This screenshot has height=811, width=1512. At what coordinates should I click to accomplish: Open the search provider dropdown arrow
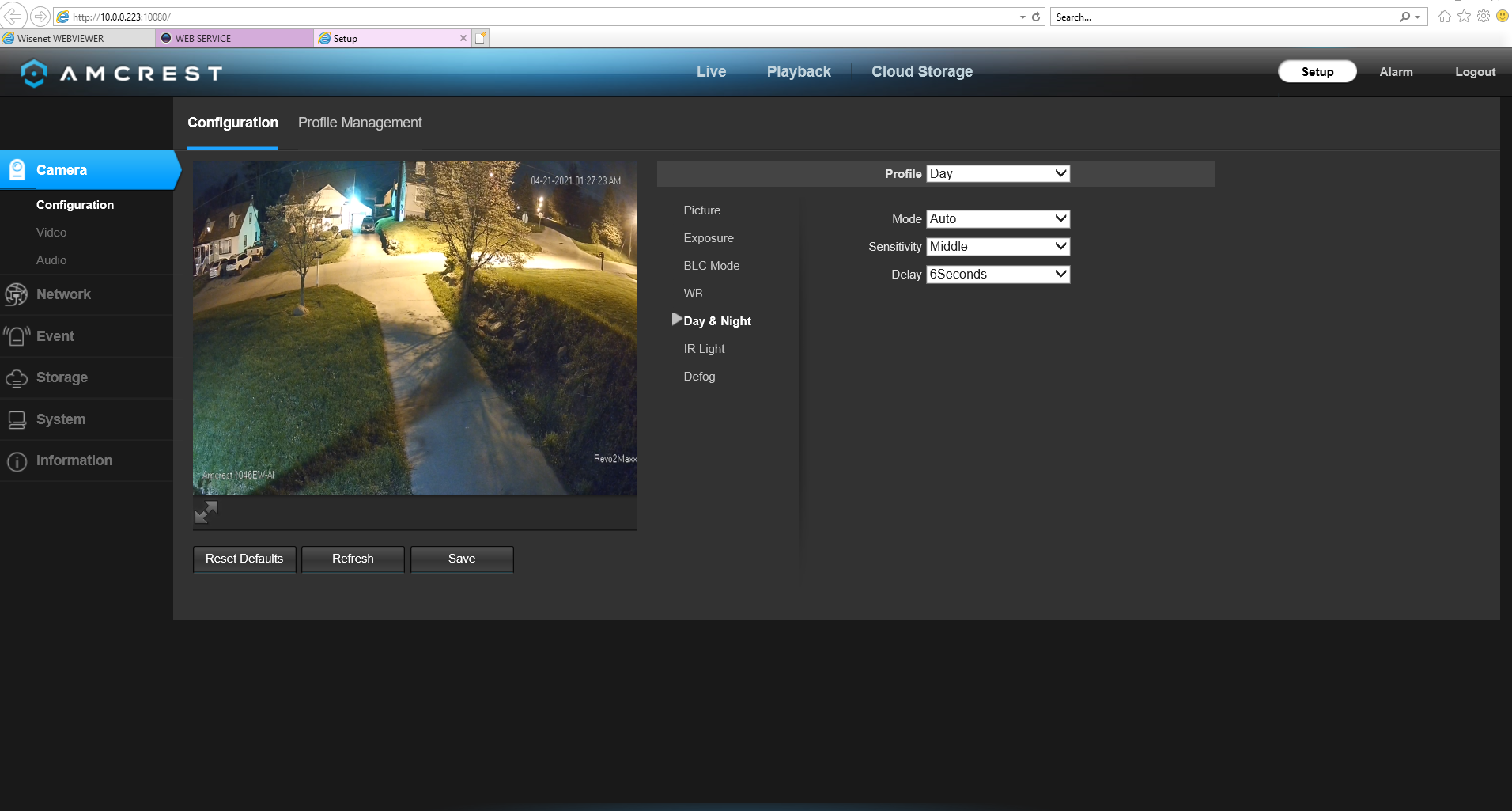click(1418, 17)
